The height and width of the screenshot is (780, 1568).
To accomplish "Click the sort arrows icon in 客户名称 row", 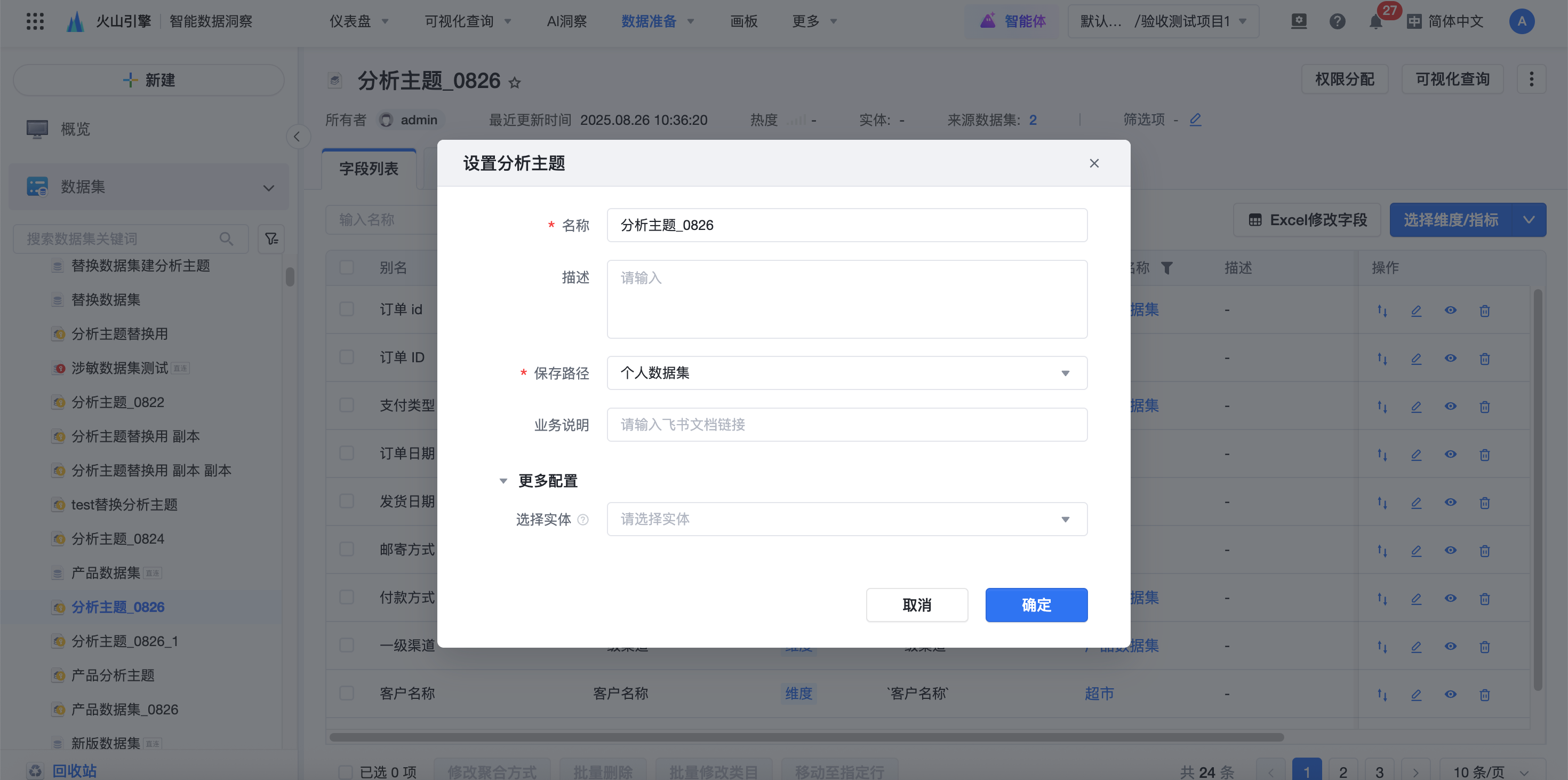I will [x=1382, y=695].
